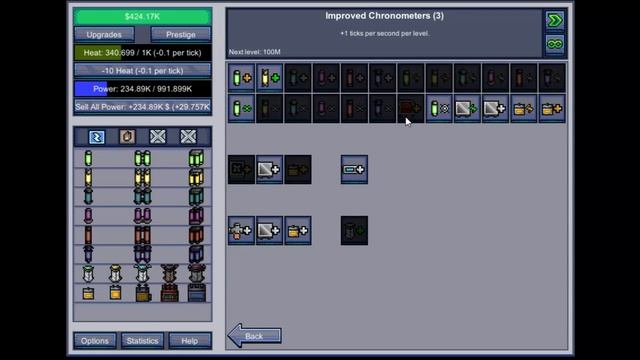
Task: Toggle the green double-chevron fast-forward icon
Action: [x=555, y=20]
